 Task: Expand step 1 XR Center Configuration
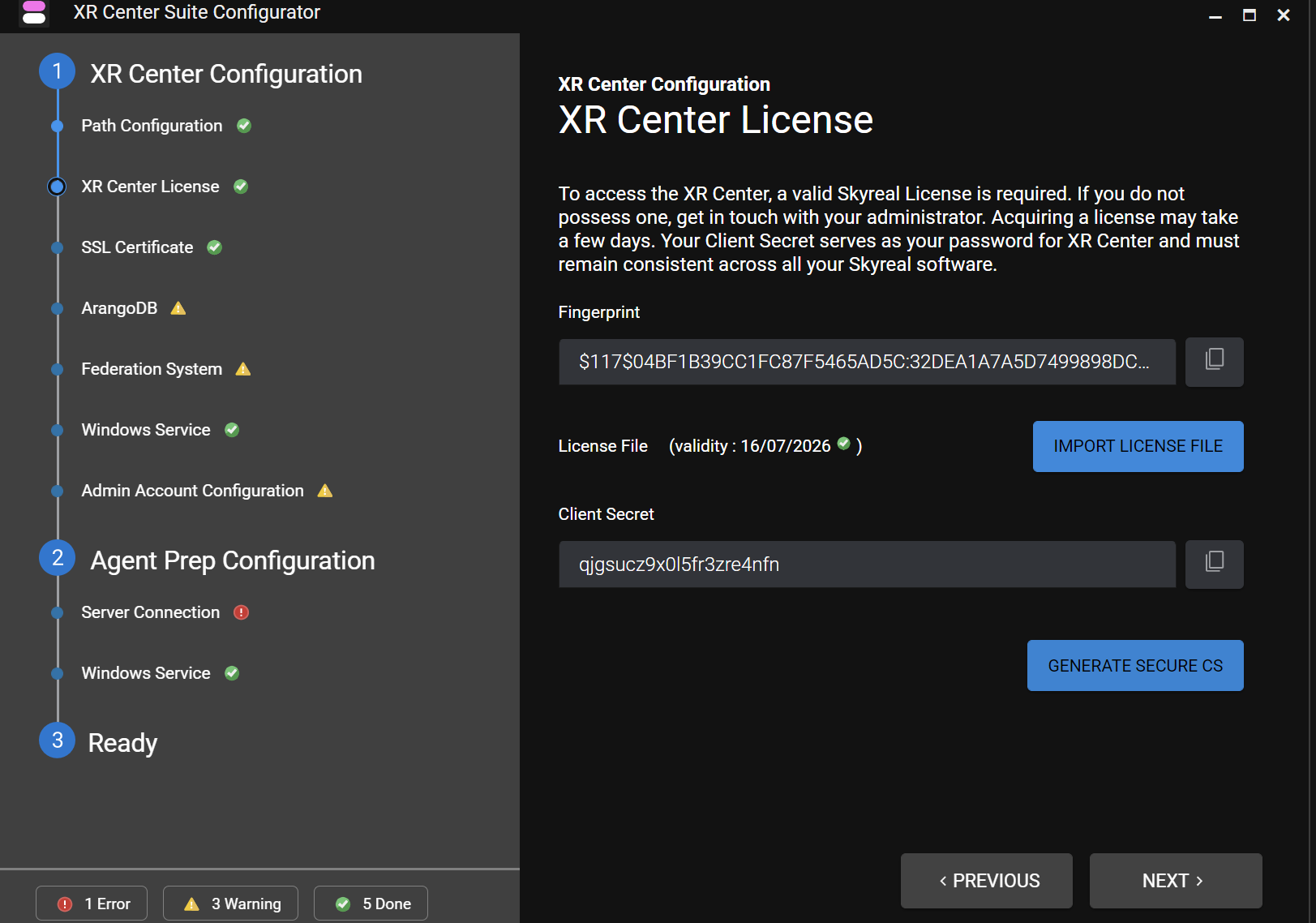[225, 74]
